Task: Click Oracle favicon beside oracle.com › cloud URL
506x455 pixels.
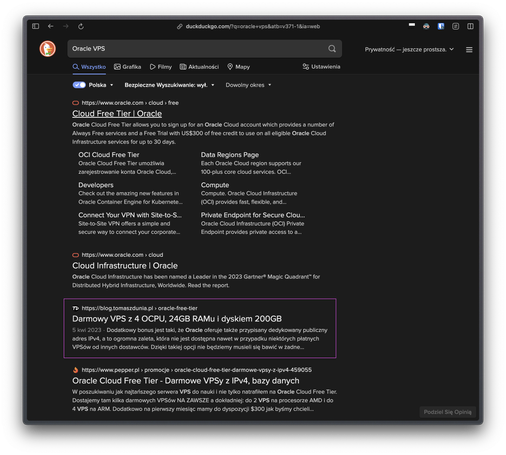Action: point(76,255)
